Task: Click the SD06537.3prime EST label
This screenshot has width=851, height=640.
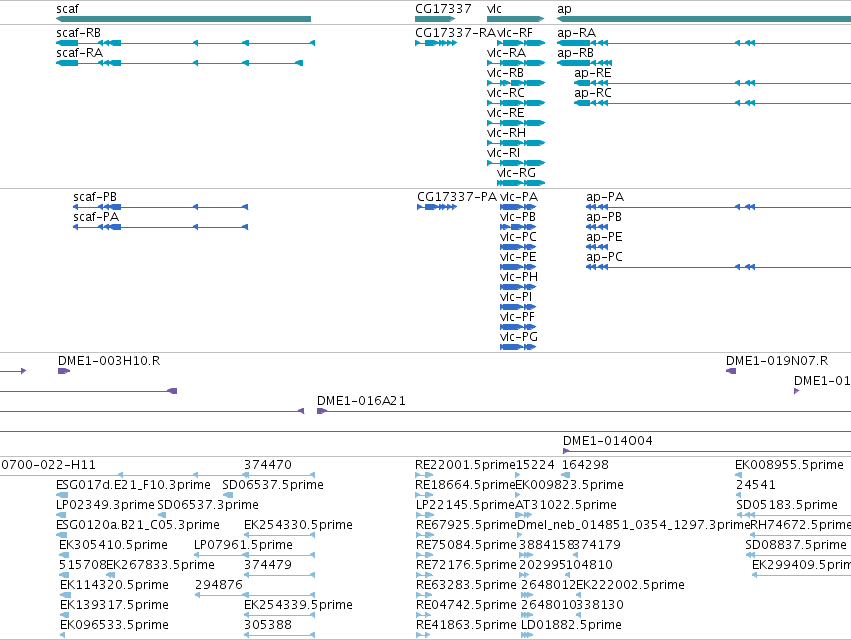Action: 208,505
